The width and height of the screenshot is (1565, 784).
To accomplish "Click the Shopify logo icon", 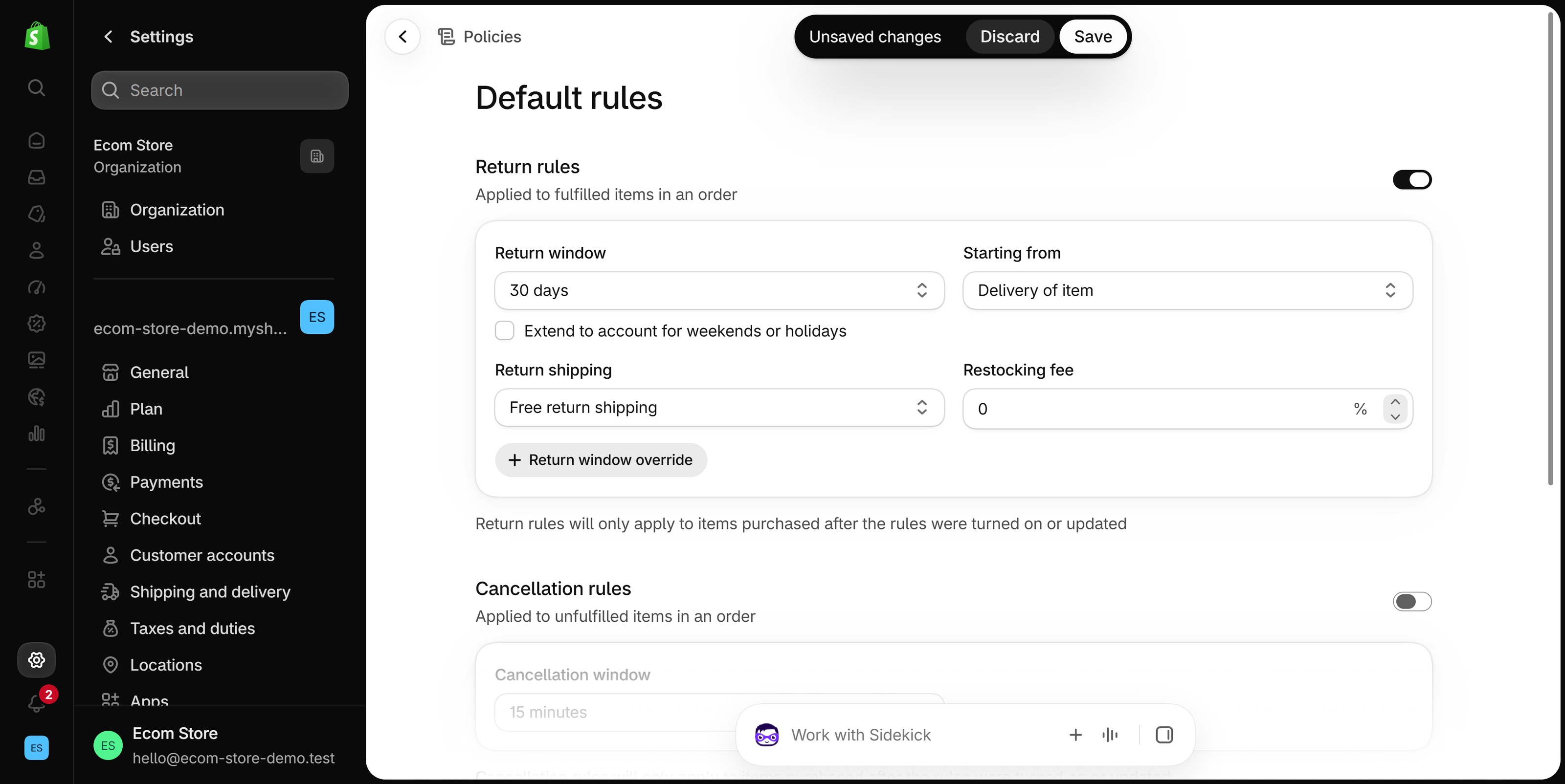I will pyautogui.click(x=37, y=37).
